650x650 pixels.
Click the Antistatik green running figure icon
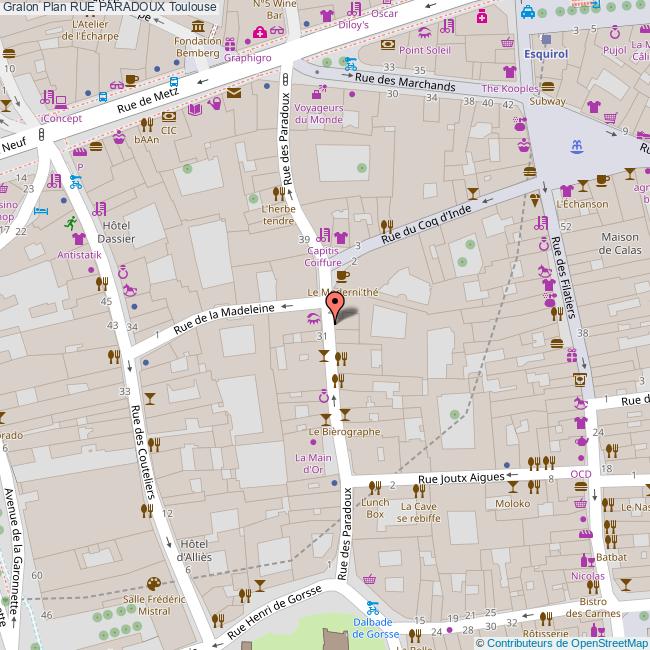(71, 226)
